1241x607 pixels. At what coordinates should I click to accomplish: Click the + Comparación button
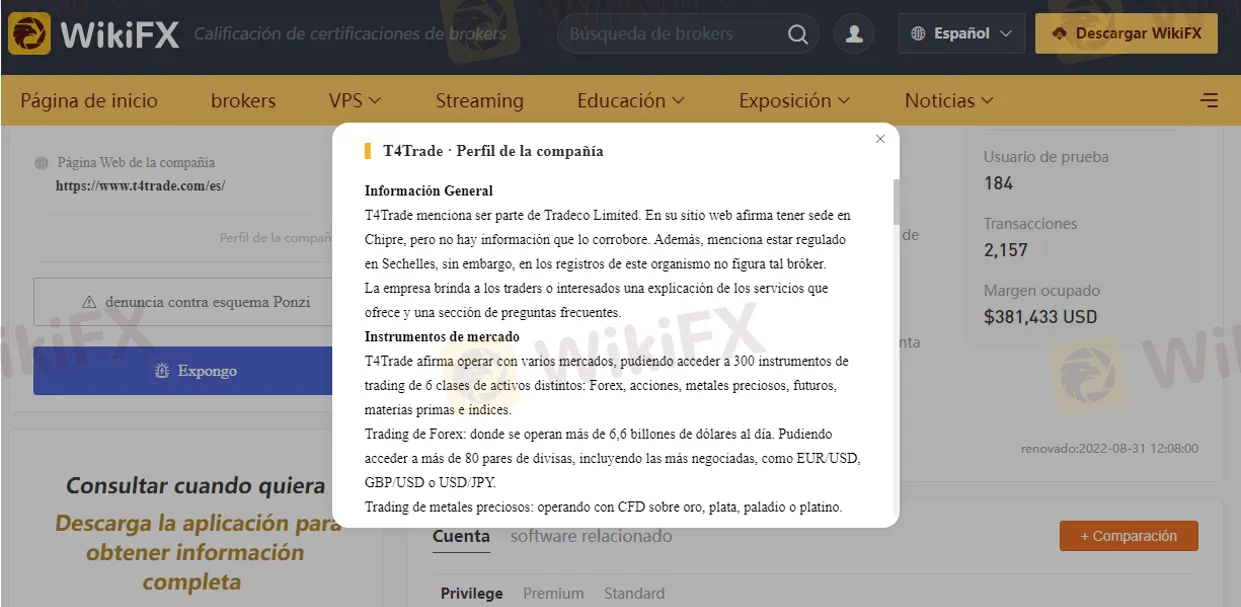click(x=1129, y=536)
